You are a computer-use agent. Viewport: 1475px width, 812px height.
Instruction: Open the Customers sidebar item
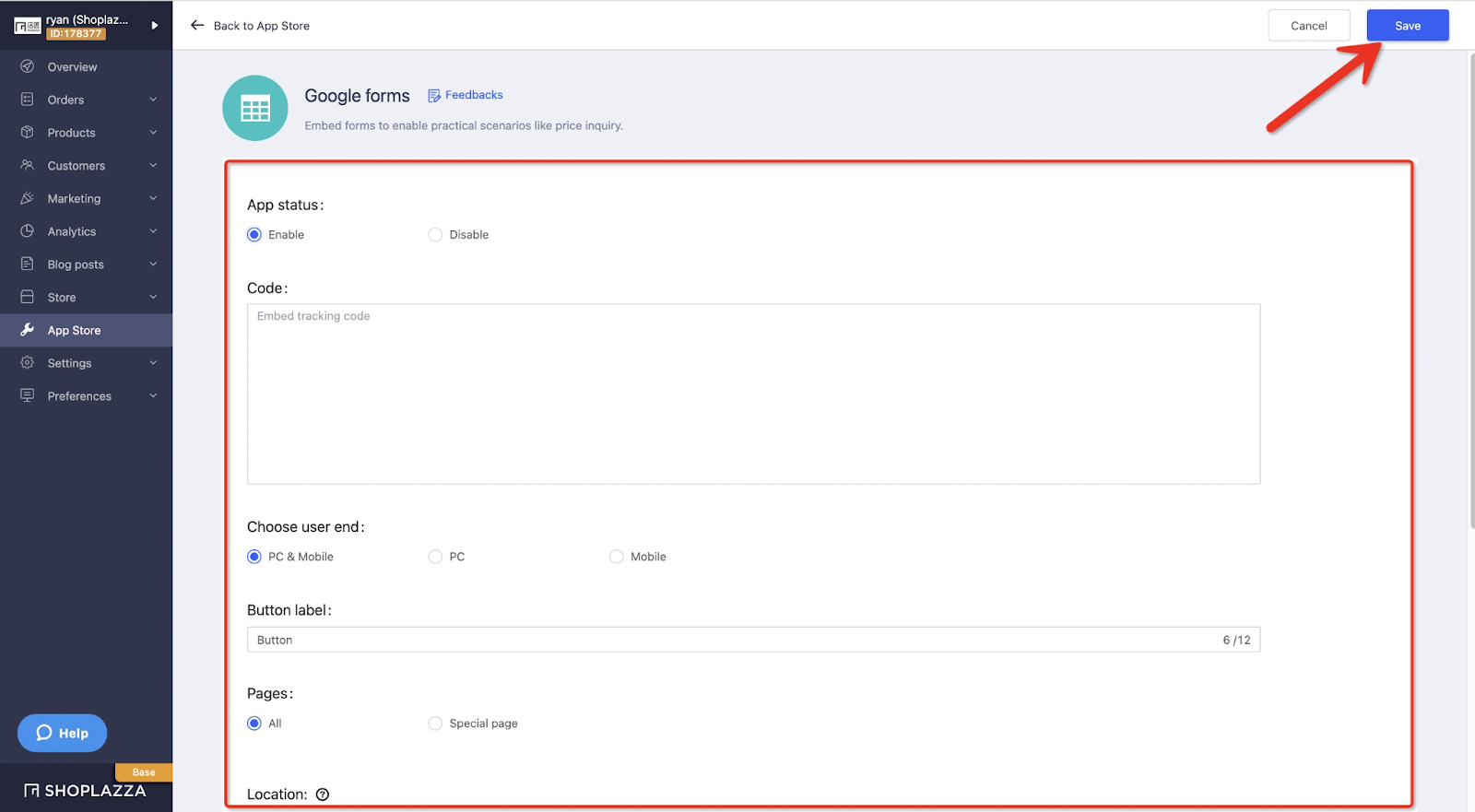tap(86, 165)
